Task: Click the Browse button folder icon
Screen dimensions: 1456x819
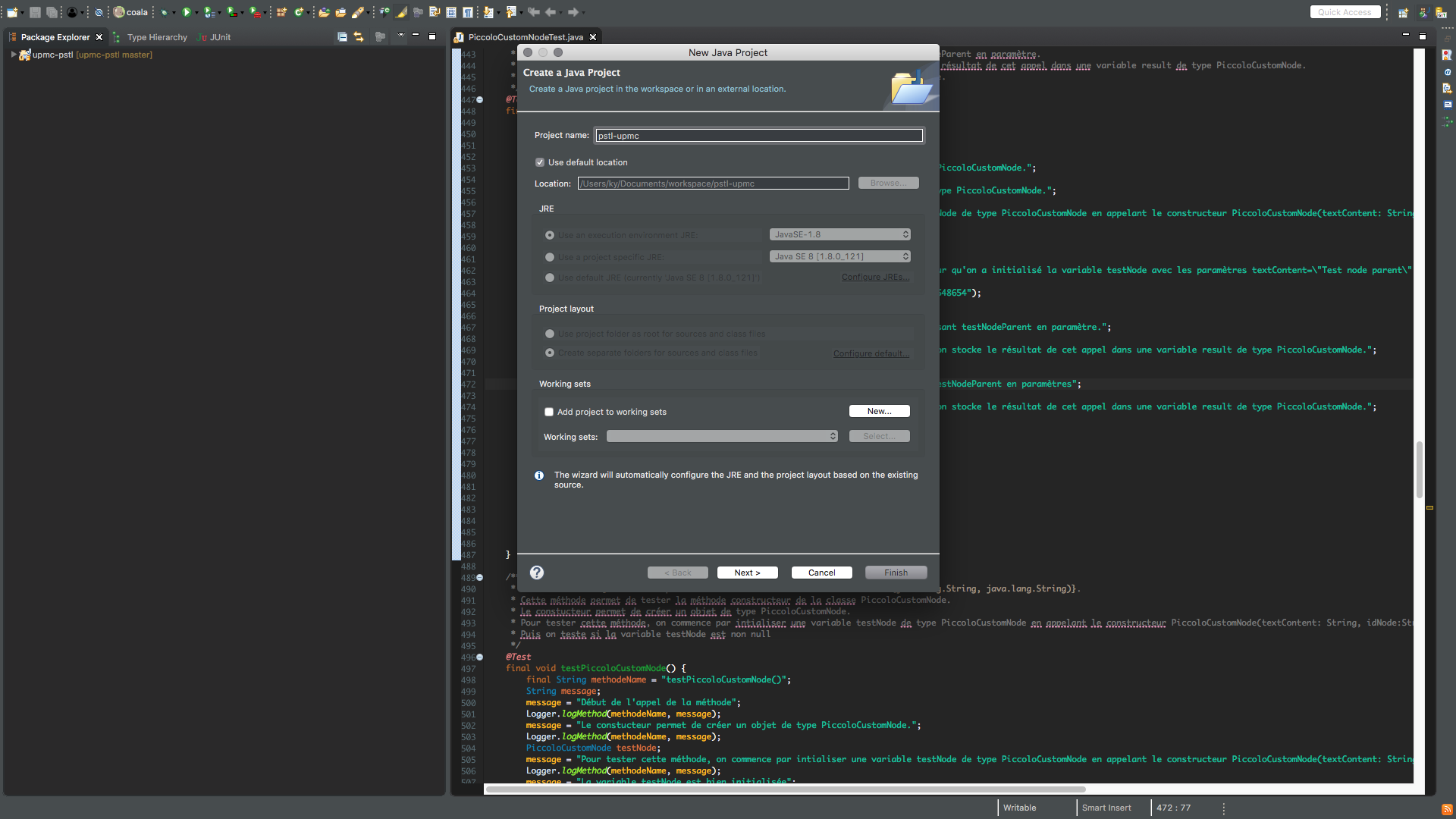Action: coord(887,183)
